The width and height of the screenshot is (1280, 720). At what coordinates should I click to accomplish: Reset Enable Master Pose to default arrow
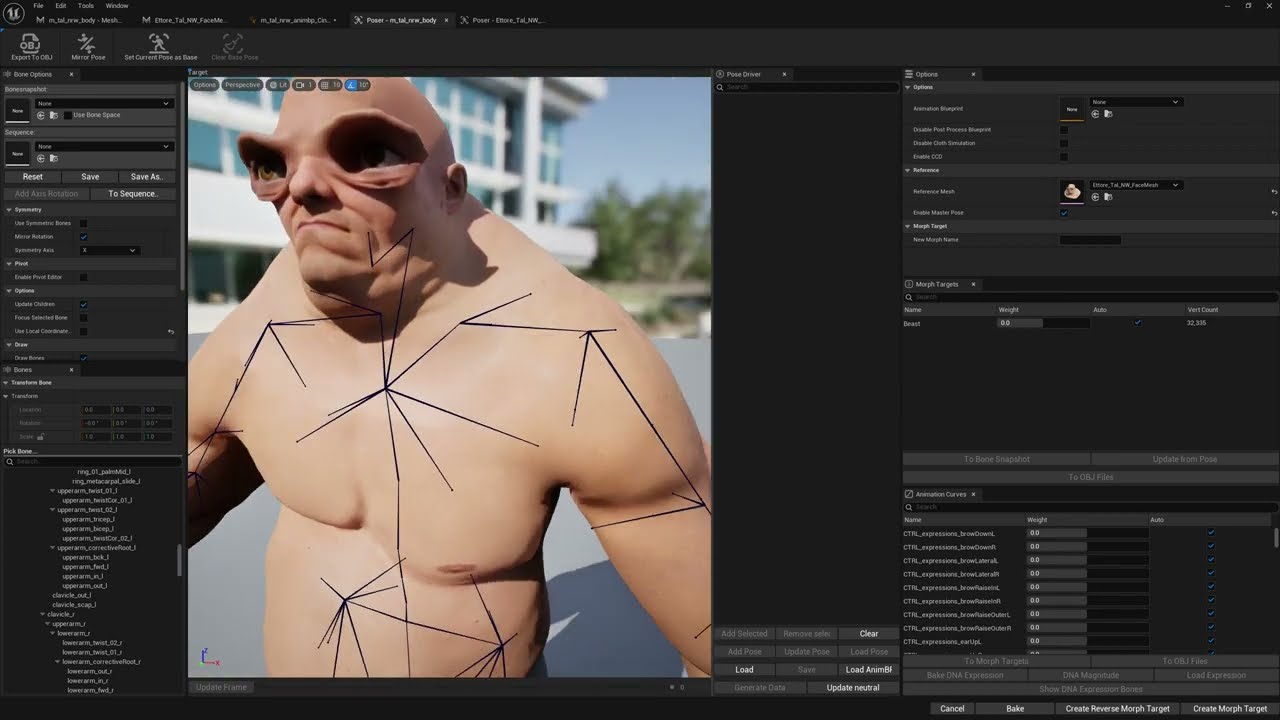pyautogui.click(x=1274, y=213)
